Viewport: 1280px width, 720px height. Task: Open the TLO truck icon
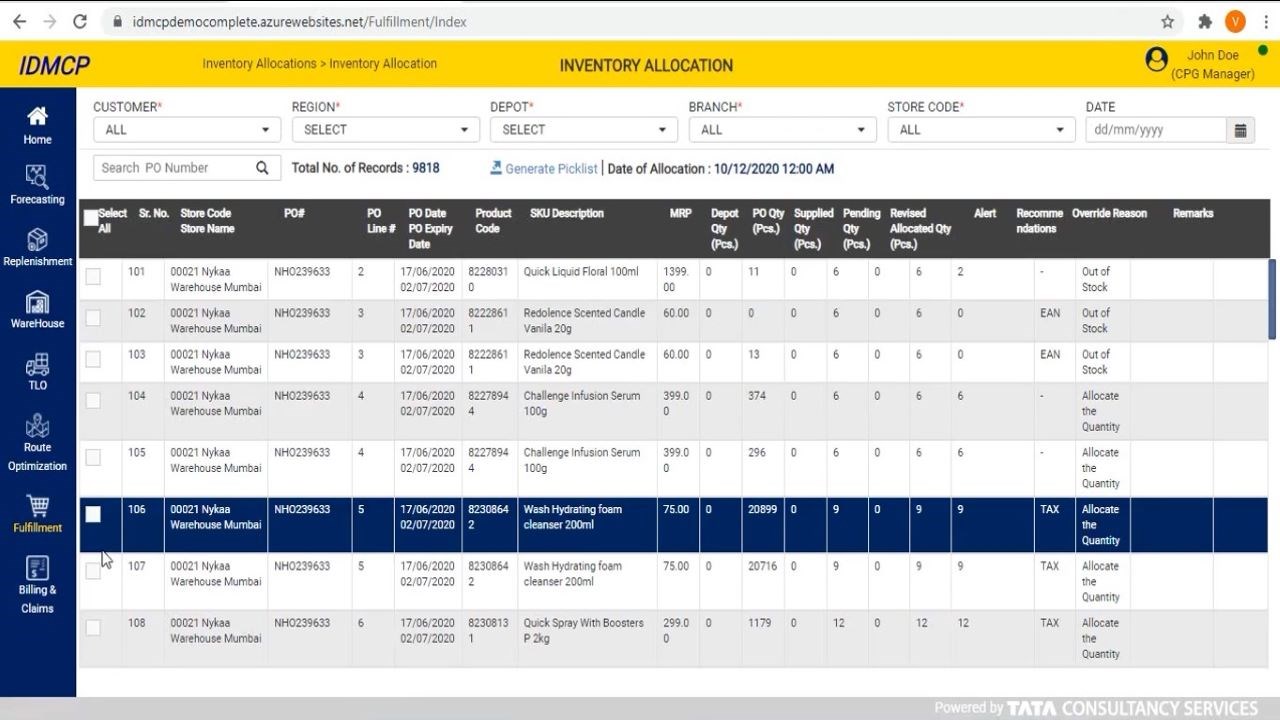pos(37,364)
